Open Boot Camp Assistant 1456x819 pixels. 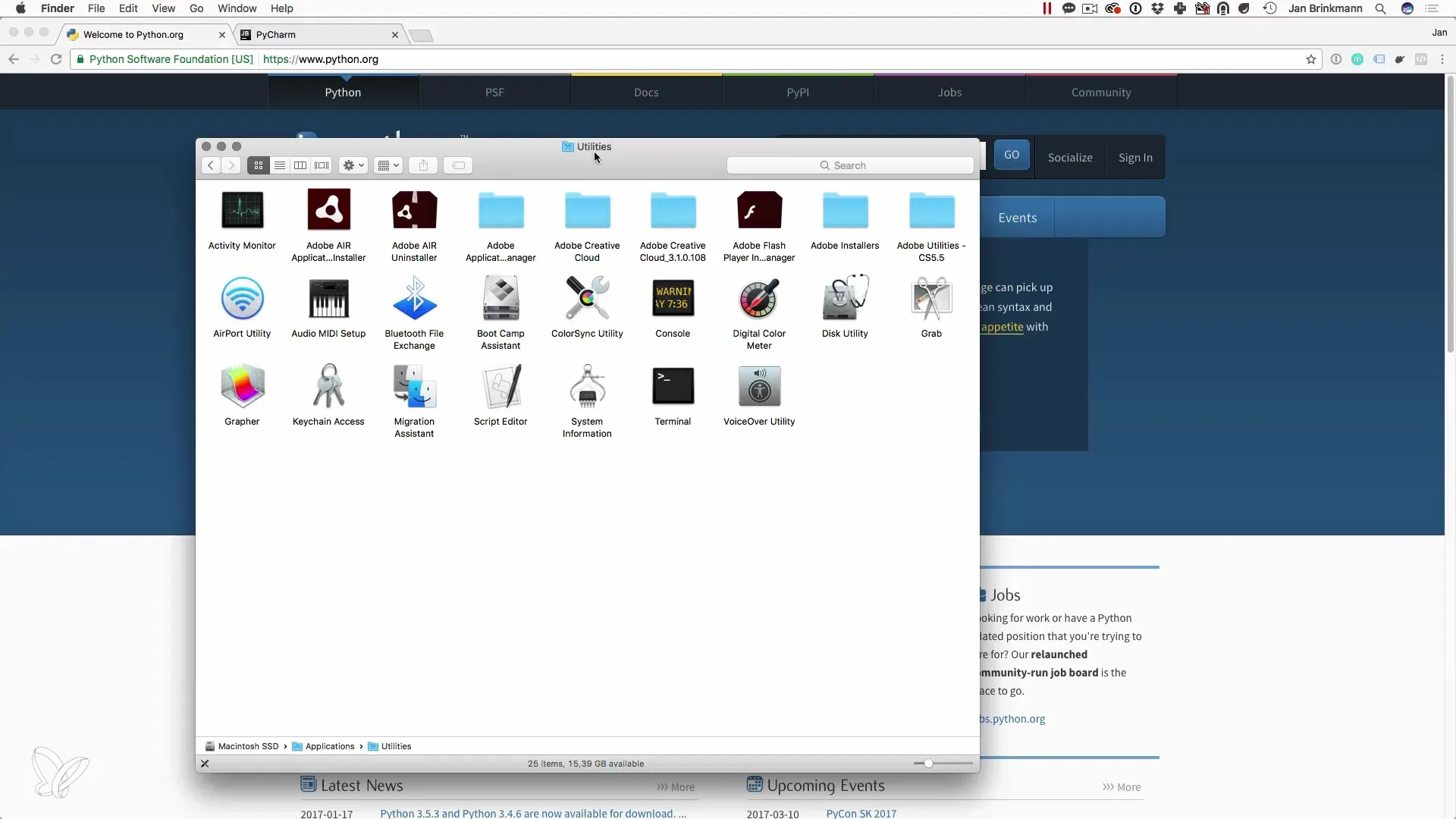point(500,298)
